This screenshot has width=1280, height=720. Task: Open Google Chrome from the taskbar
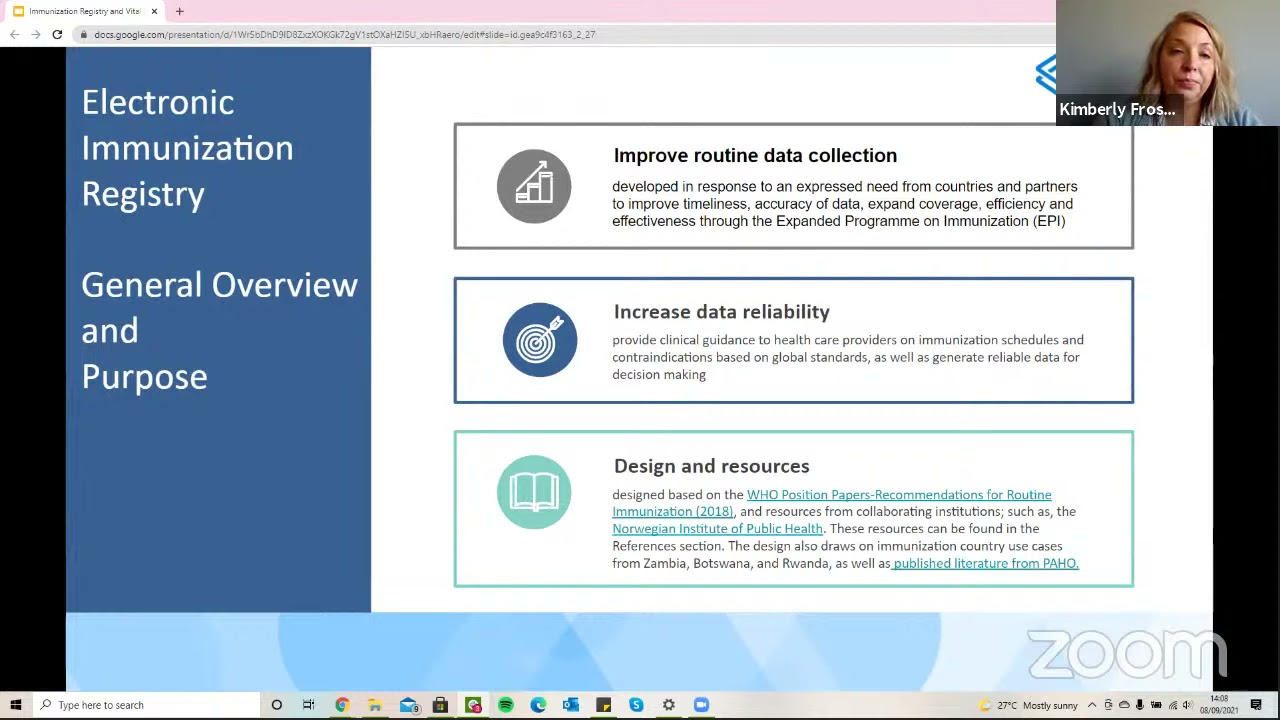coord(342,705)
